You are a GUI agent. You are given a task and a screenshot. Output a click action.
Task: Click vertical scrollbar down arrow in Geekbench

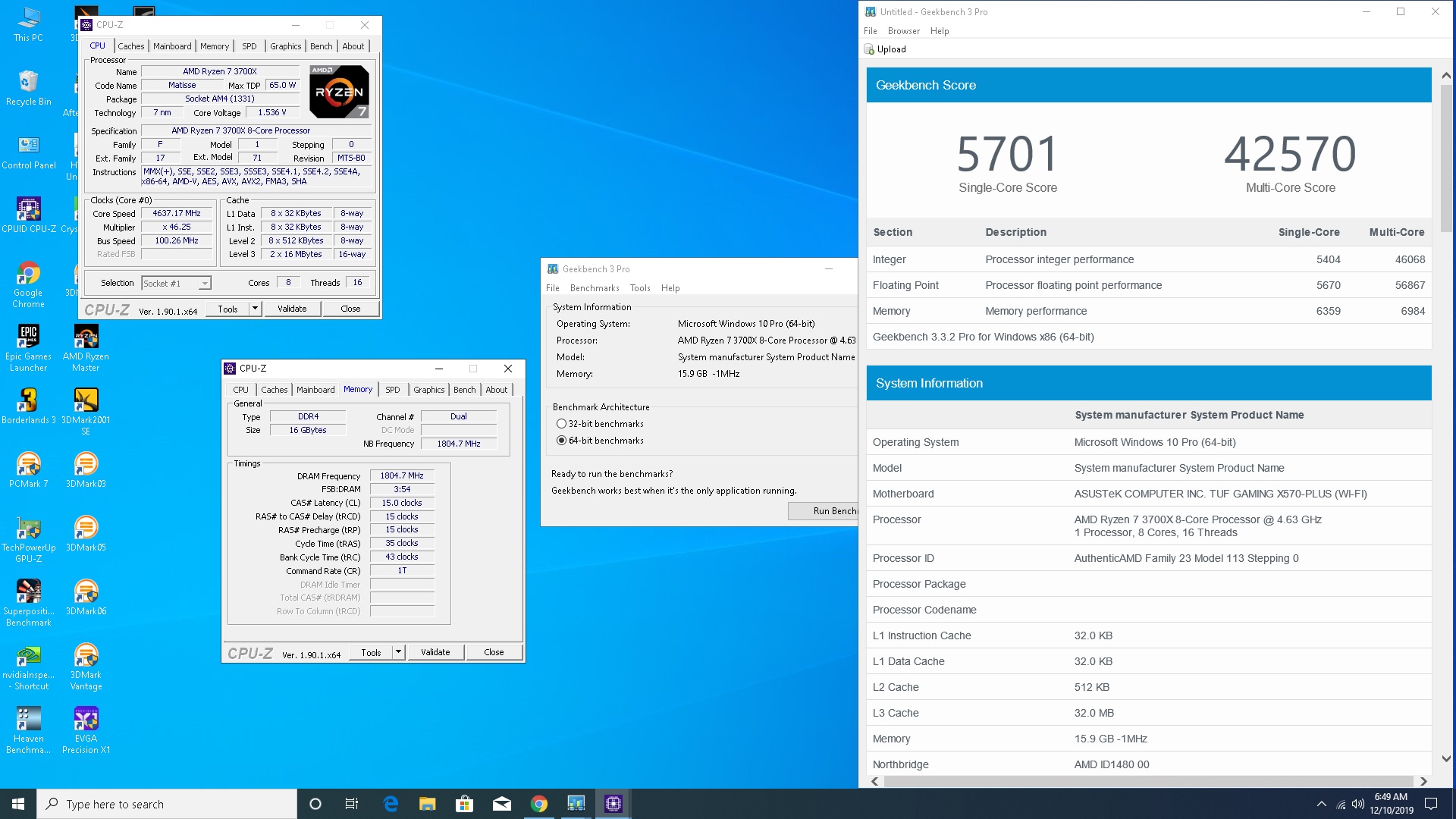click(x=1446, y=758)
